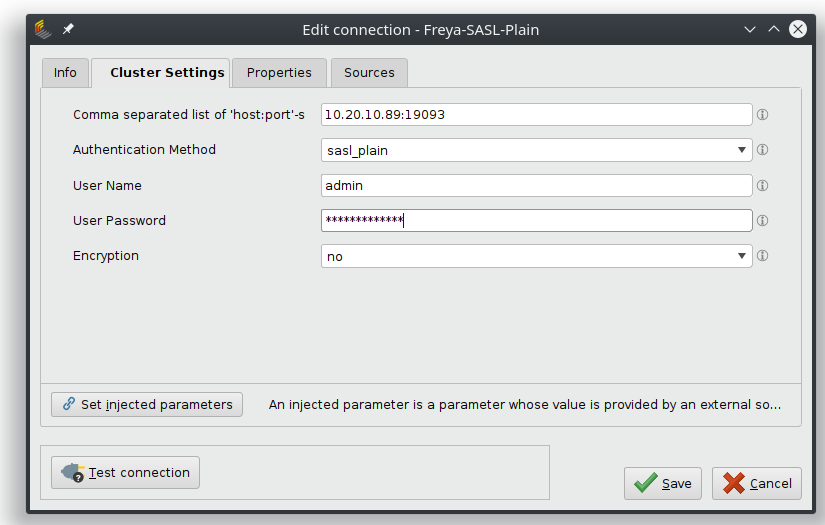Close the Edit connection dialog
The width and height of the screenshot is (825, 525).
(x=798, y=29)
